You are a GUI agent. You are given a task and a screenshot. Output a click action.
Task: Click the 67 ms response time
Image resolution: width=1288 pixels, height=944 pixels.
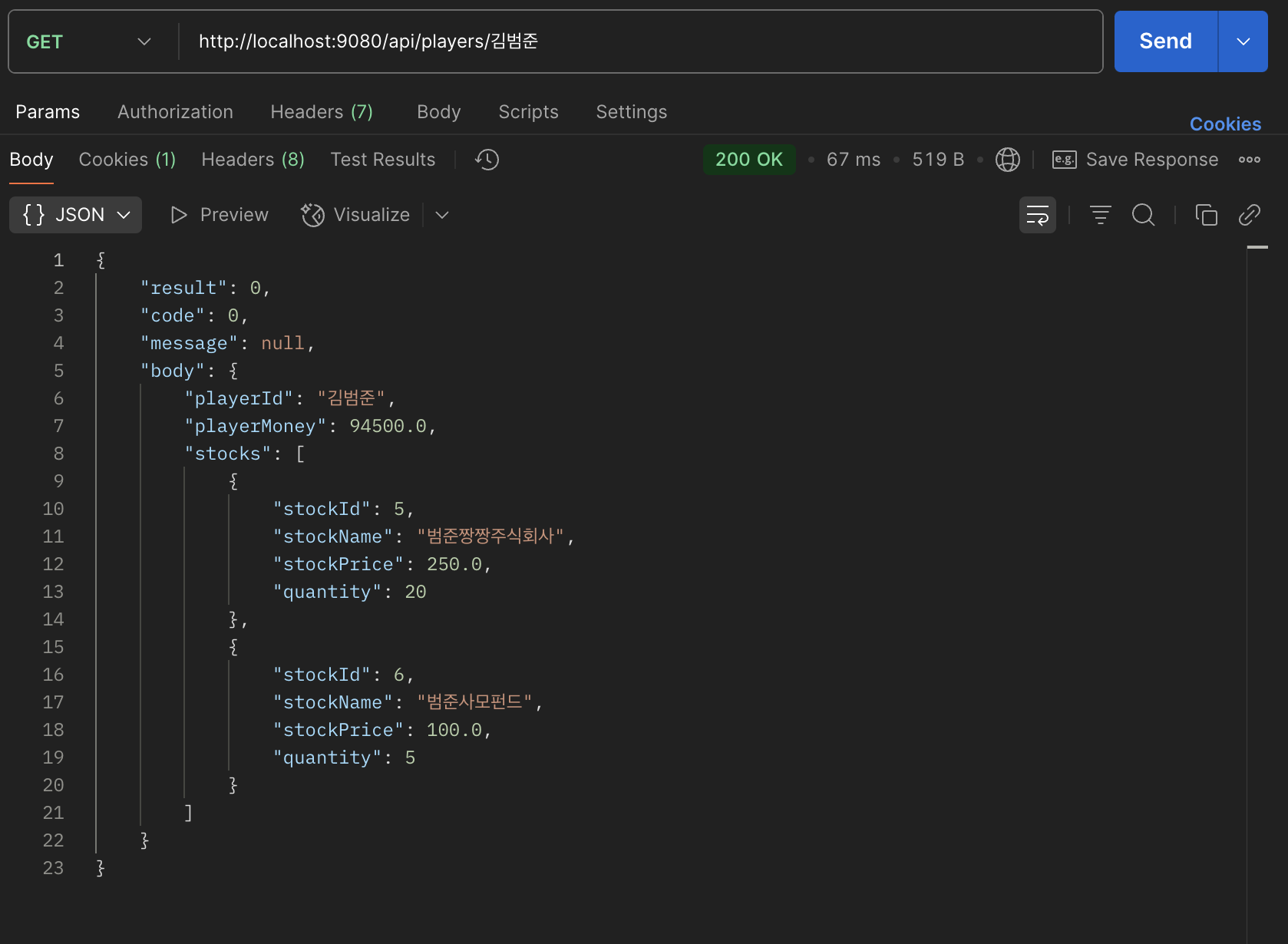point(854,160)
